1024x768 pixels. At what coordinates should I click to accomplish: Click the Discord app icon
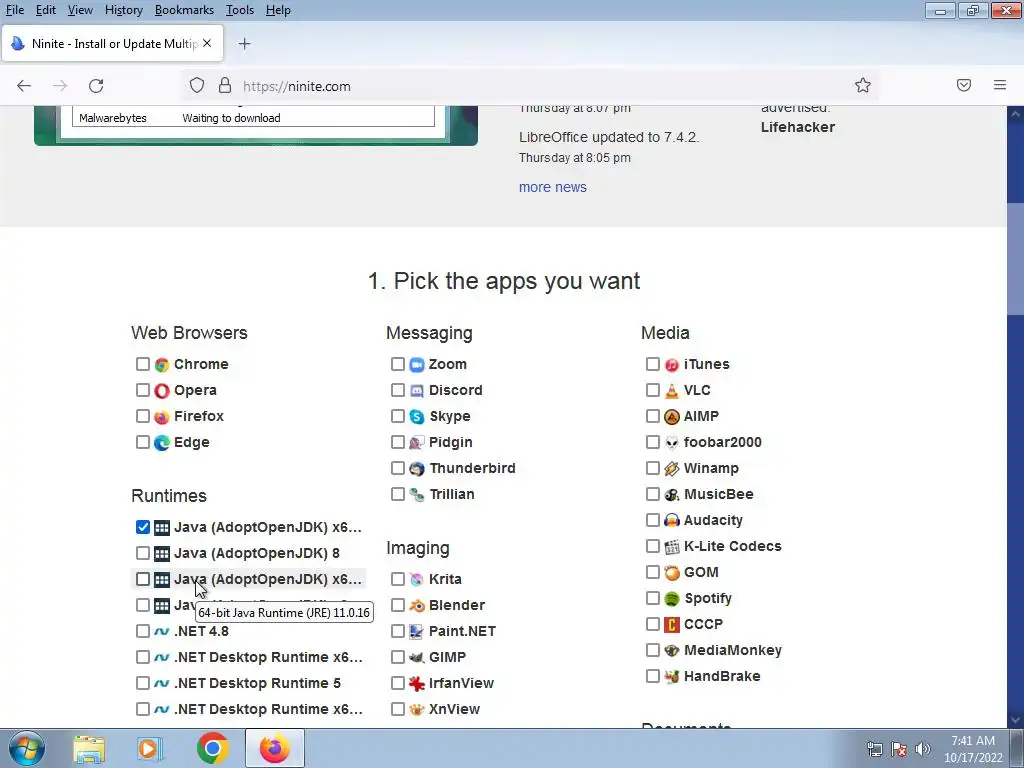pos(417,391)
